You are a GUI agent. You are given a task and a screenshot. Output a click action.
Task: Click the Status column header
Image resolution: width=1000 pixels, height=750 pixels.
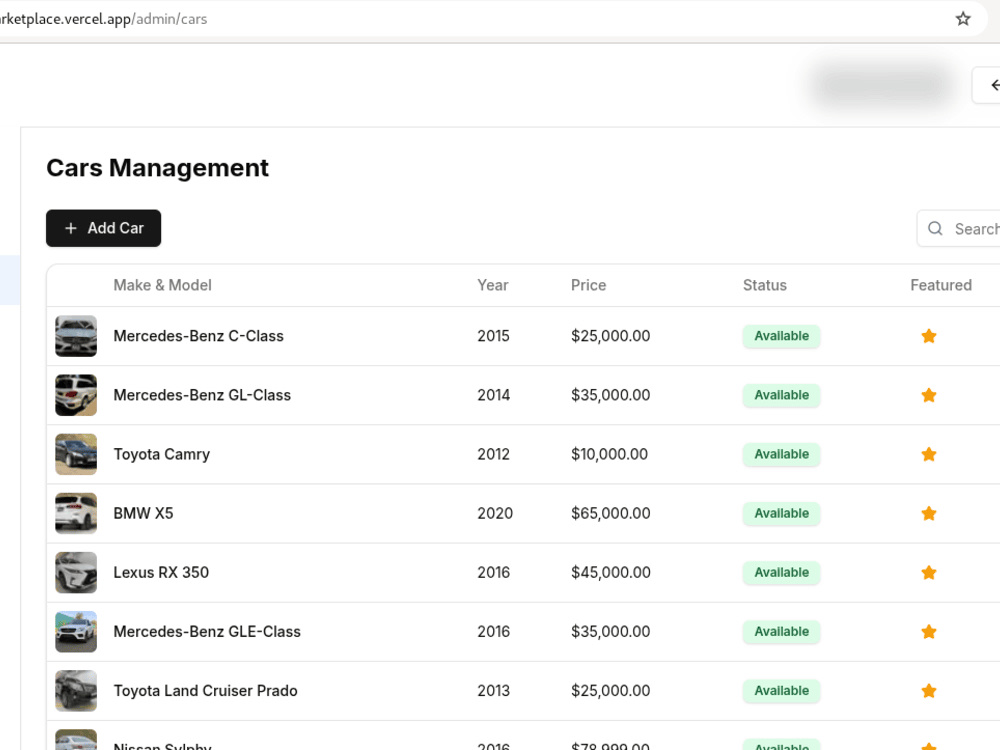tap(765, 285)
